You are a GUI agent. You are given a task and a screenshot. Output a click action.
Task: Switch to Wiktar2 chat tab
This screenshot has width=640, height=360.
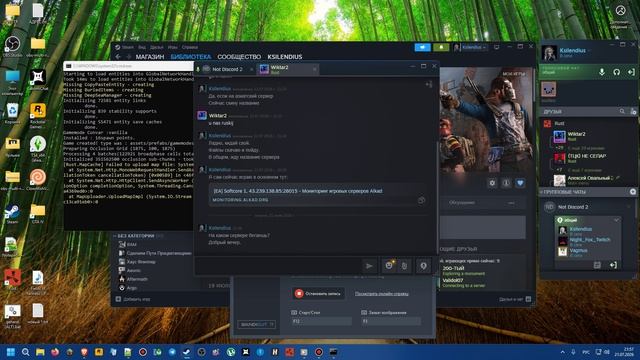pos(287,69)
